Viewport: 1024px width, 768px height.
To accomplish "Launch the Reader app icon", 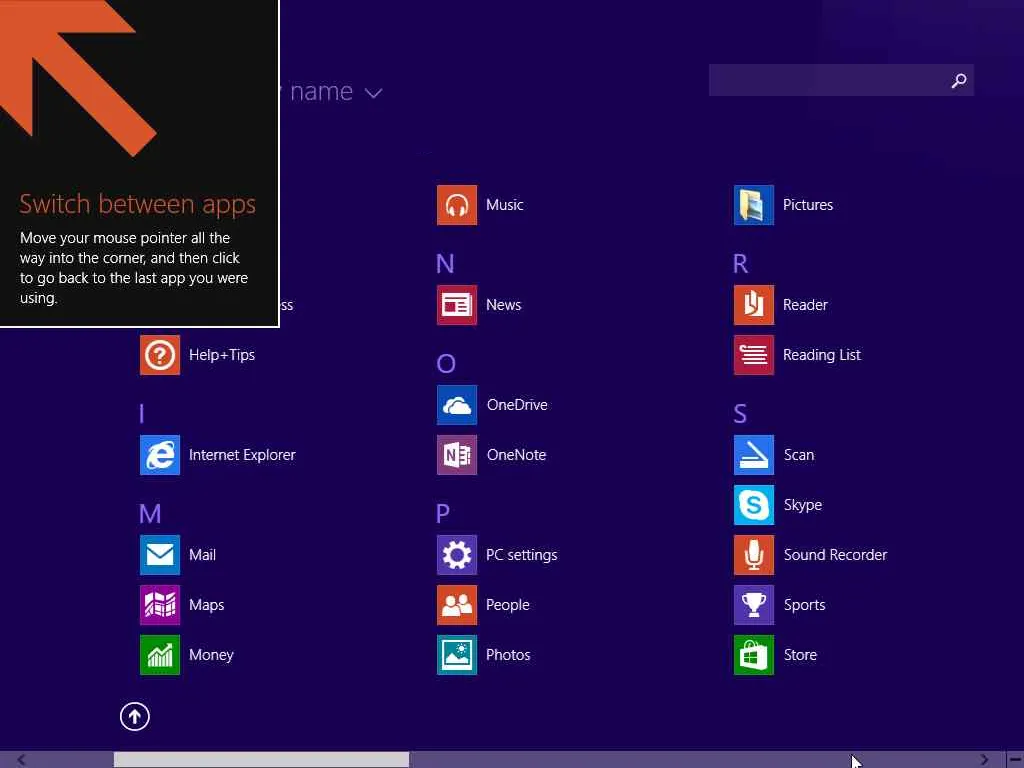I will [754, 305].
